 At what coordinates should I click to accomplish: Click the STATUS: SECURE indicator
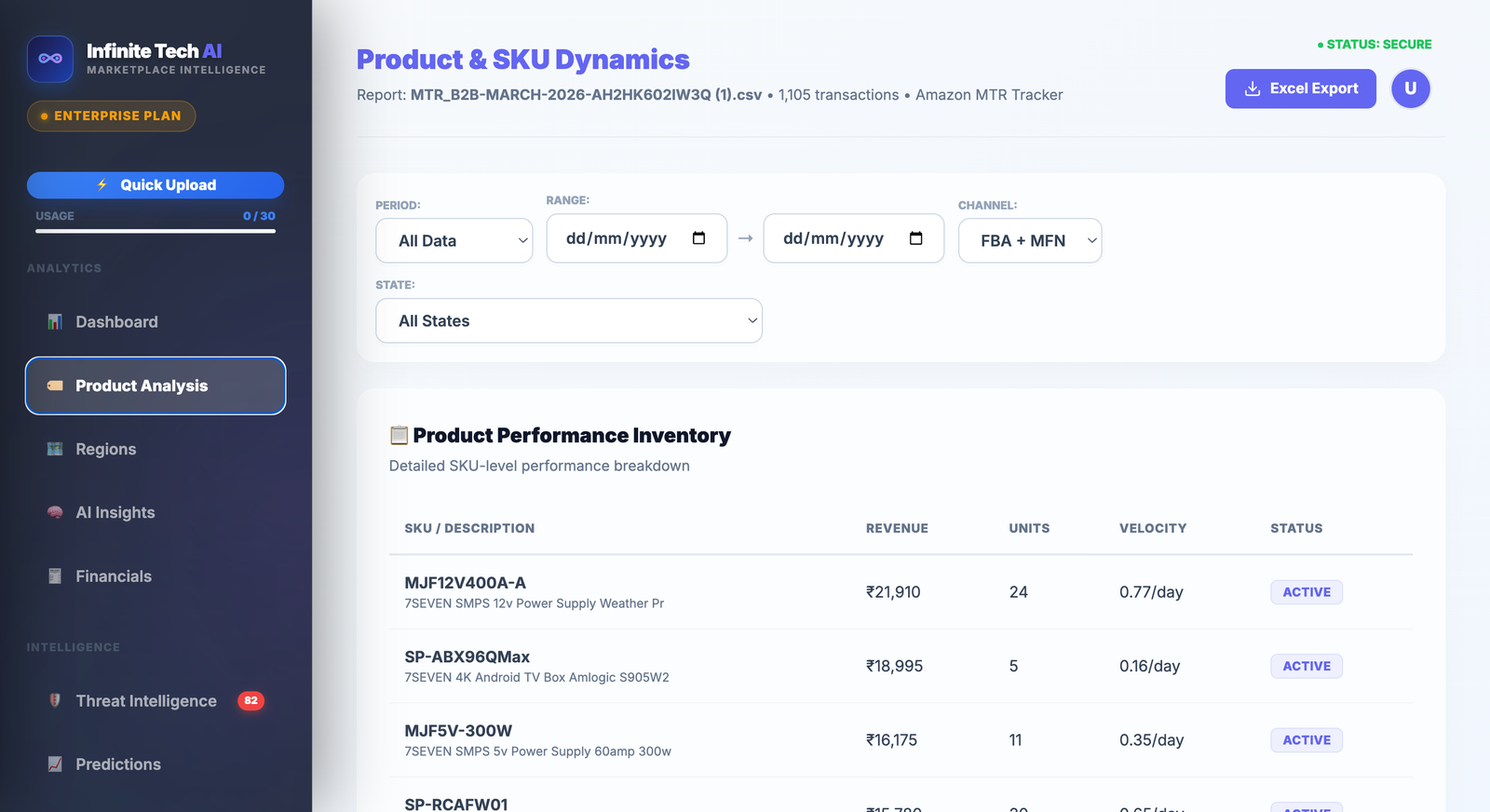coord(1375,44)
